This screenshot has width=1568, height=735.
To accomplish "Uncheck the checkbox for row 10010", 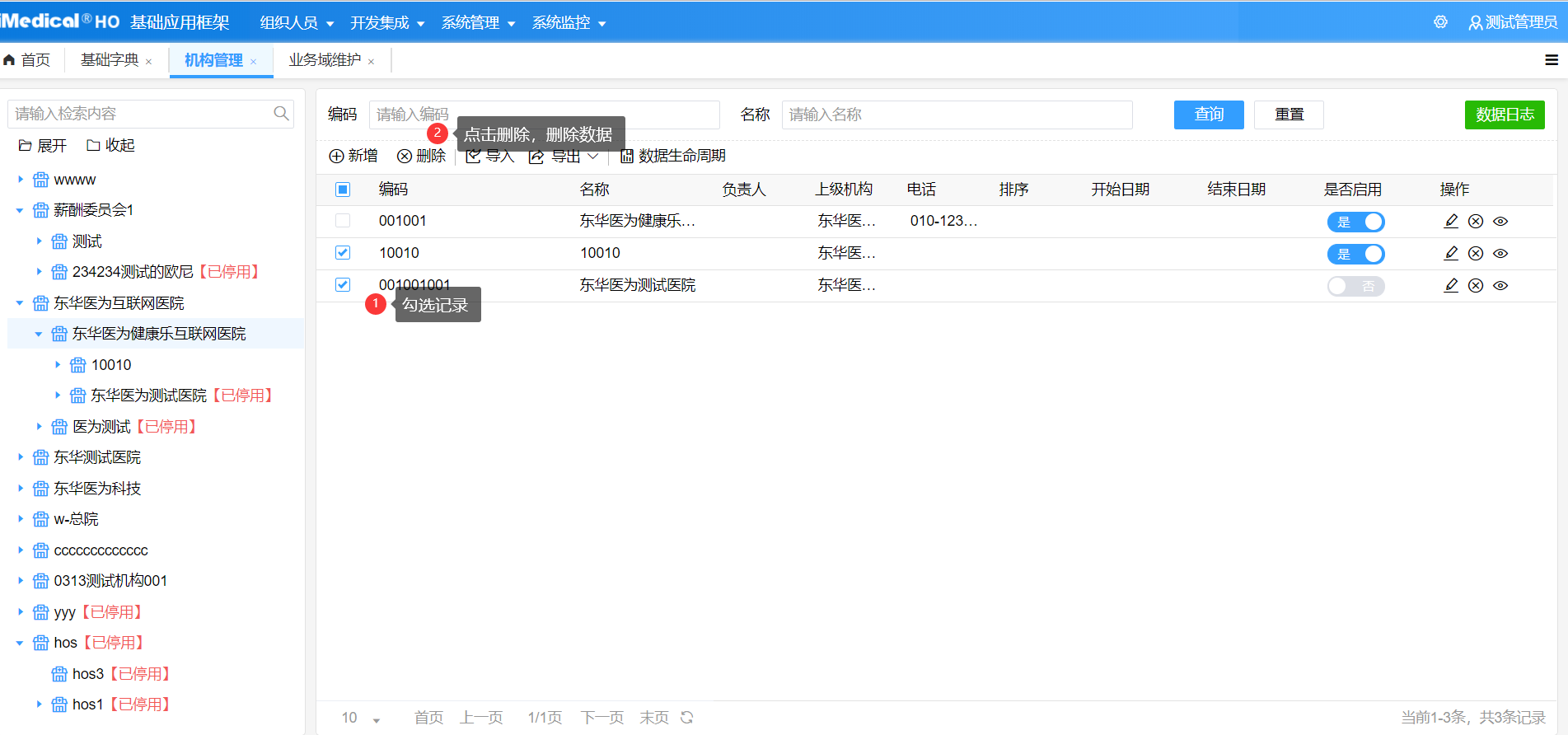I will (x=343, y=253).
